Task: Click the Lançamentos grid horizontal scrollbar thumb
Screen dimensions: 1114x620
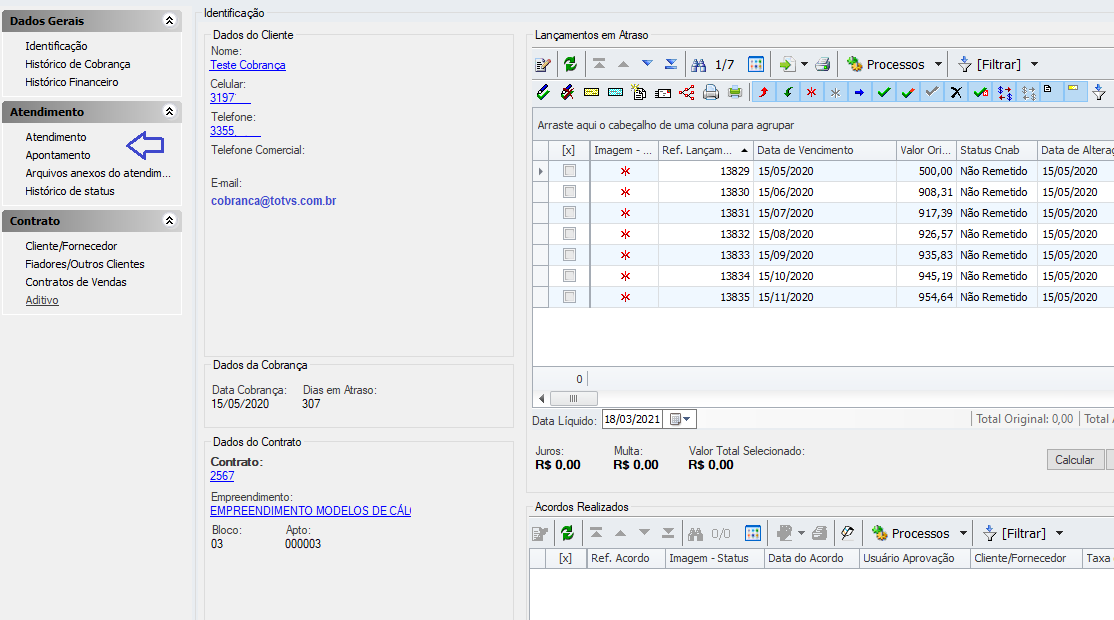Action: [573, 398]
